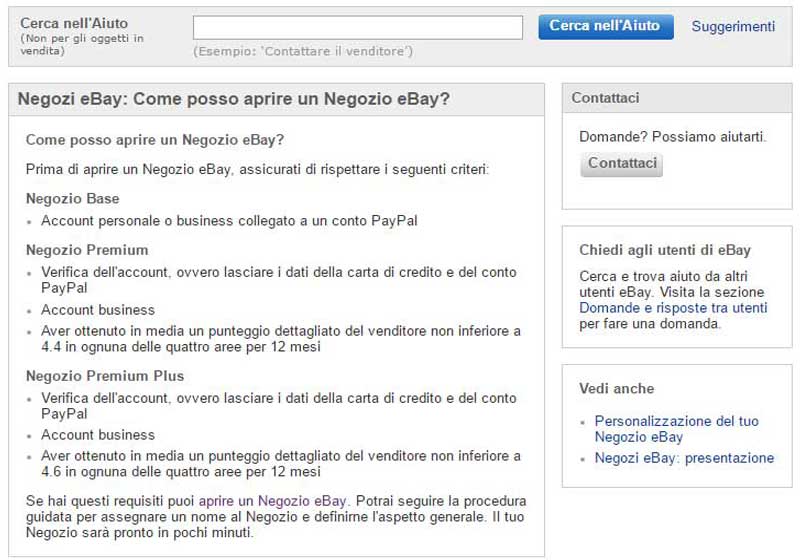Click the Negozio Premium heading
This screenshot has width=800, height=560.
87,250
